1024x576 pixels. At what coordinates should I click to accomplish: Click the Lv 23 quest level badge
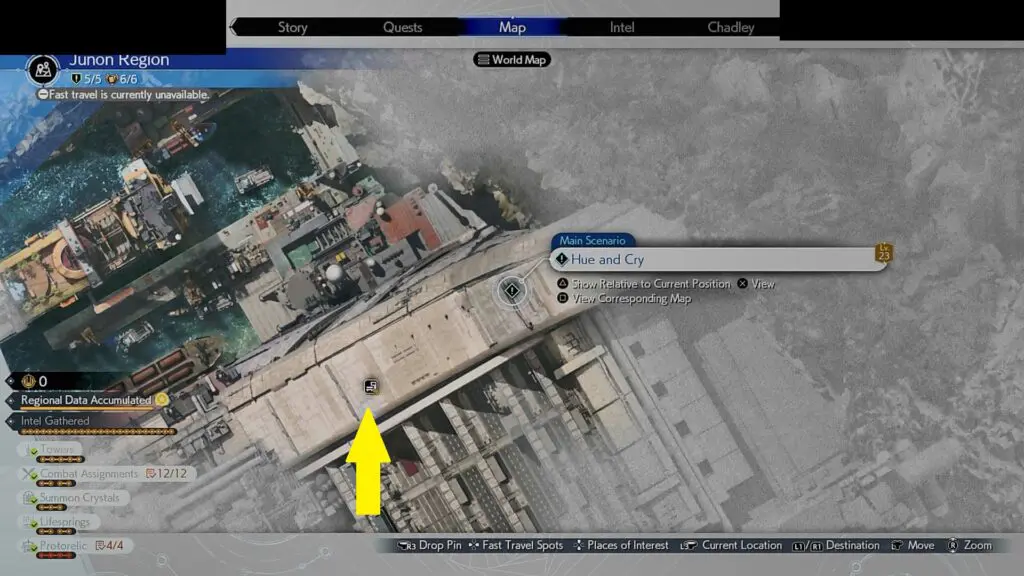[x=883, y=253]
